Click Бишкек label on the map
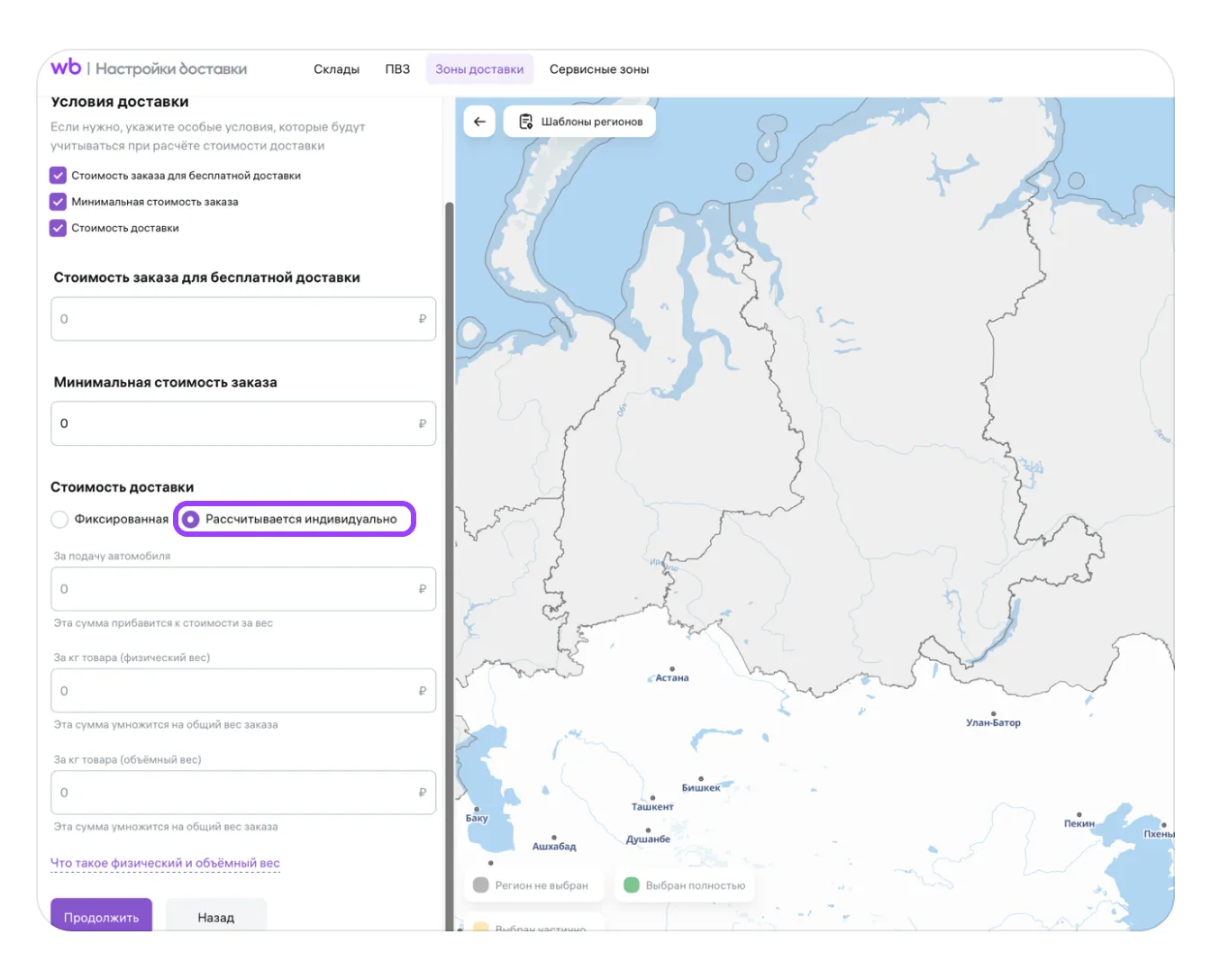The width and height of the screenshot is (1211, 980). [x=701, y=788]
